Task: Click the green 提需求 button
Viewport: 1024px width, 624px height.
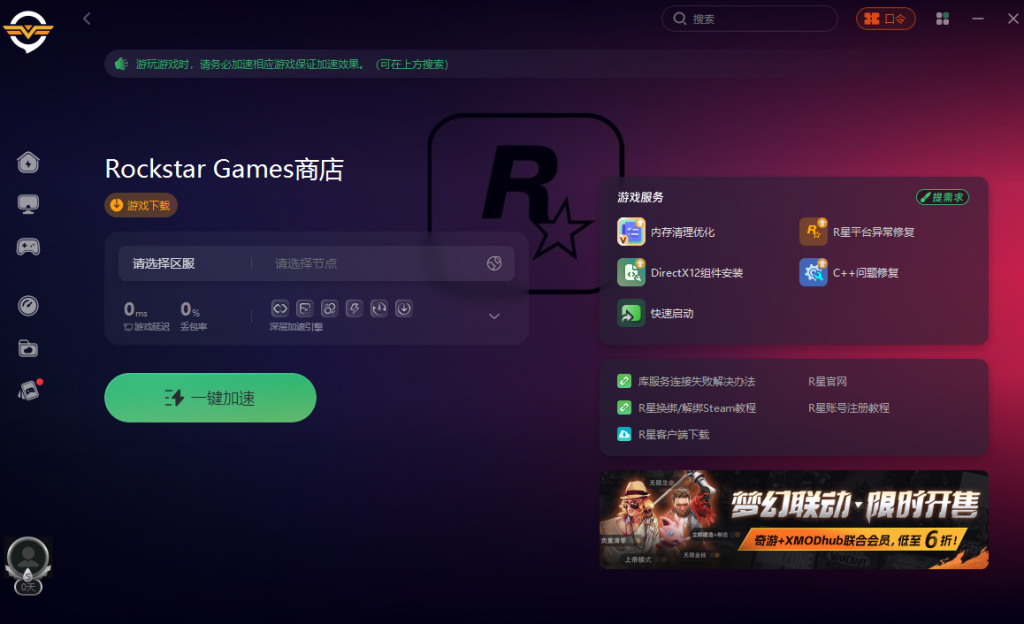Action: [x=942, y=197]
